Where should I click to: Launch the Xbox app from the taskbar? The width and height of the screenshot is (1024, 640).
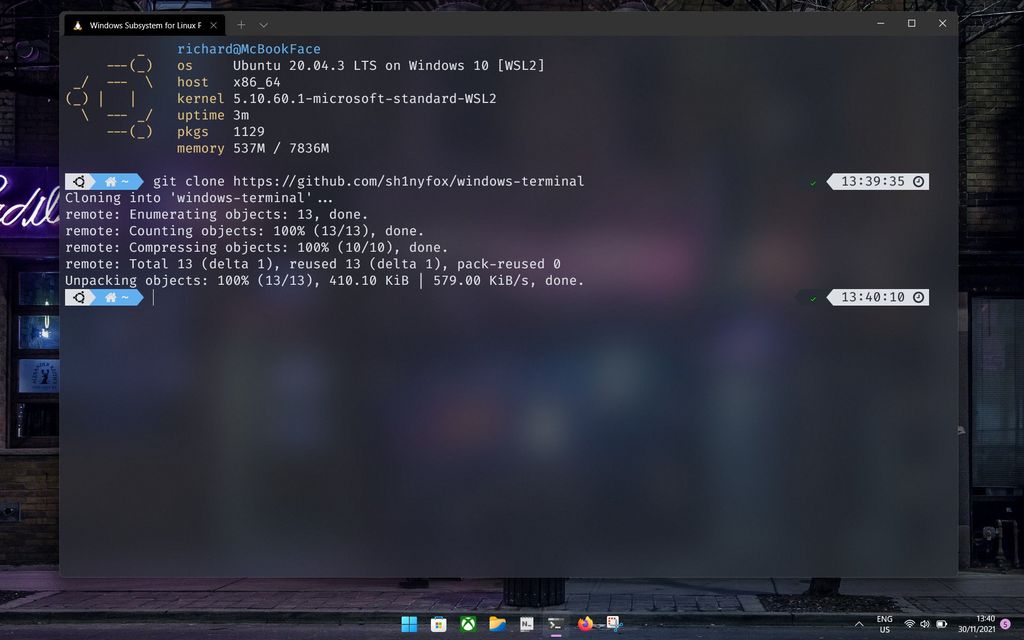coord(466,623)
